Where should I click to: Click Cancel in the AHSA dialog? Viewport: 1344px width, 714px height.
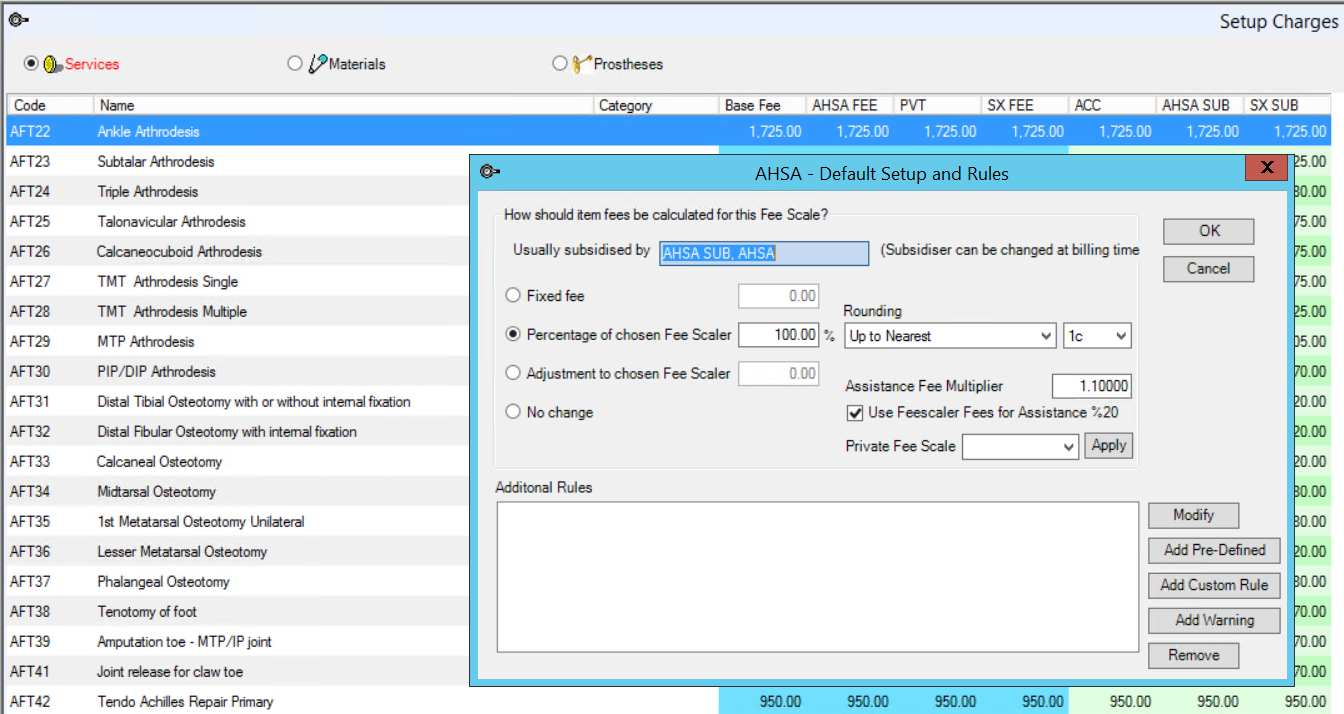(1209, 268)
